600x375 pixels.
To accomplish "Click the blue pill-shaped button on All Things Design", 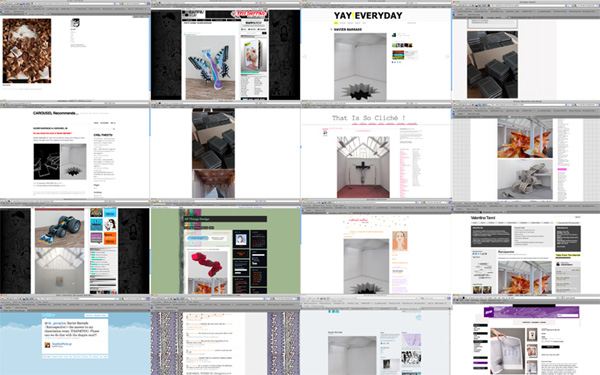I will point(198,238).
